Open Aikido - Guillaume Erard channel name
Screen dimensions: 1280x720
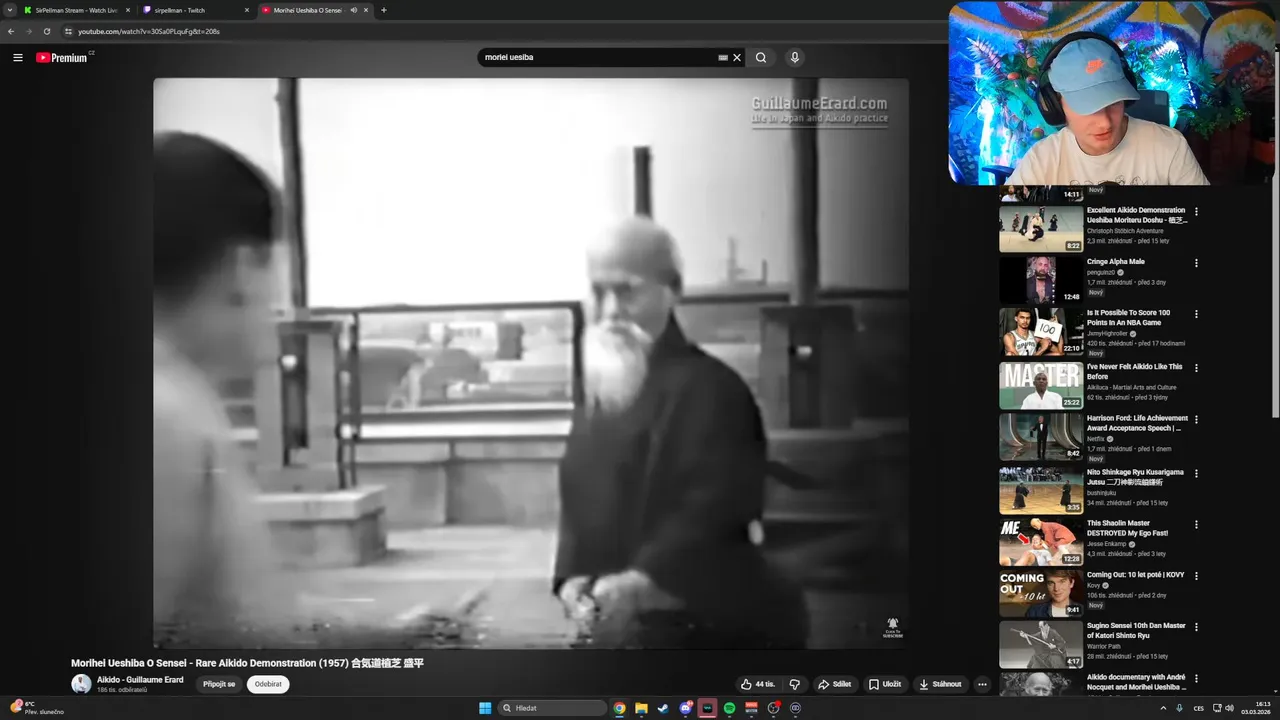140,680
